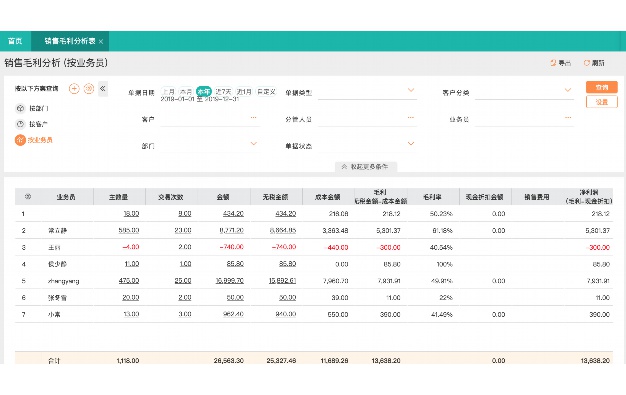Open the 业务员 ellipsis lookup icon
The height and width of the screenshot is (395, 626).
568,118
